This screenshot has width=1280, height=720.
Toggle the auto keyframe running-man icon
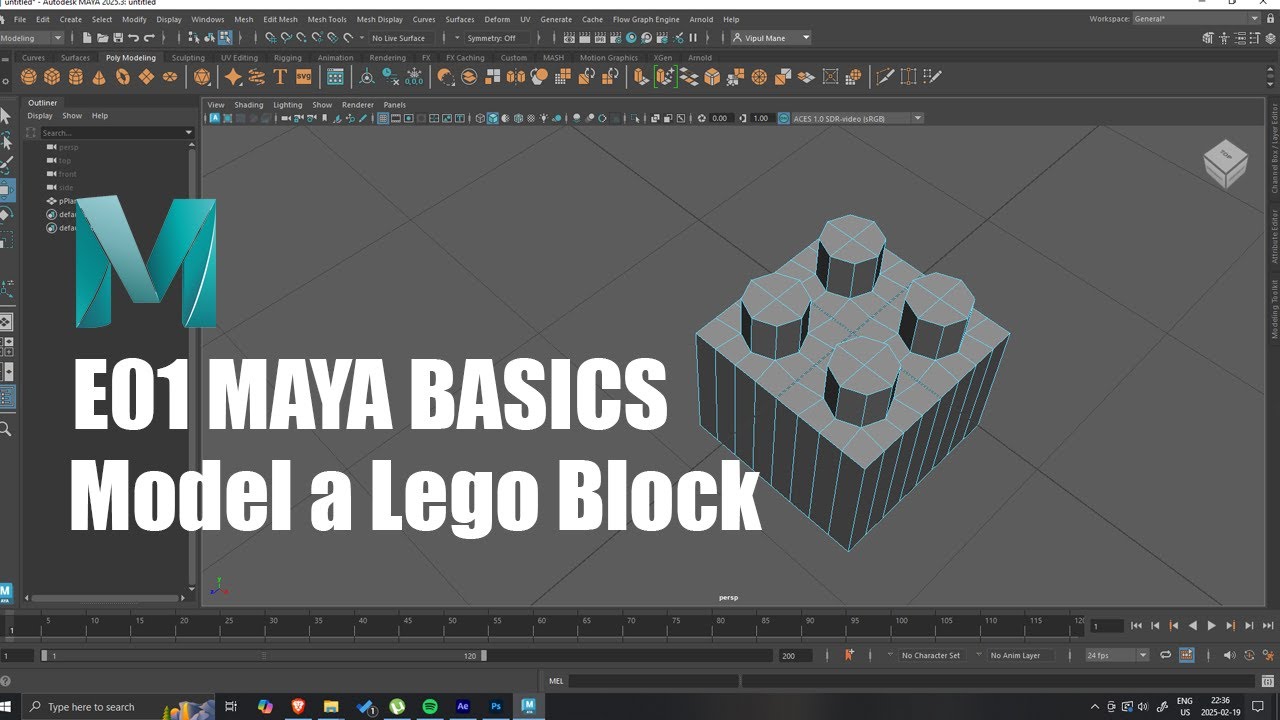(1268, 655)
